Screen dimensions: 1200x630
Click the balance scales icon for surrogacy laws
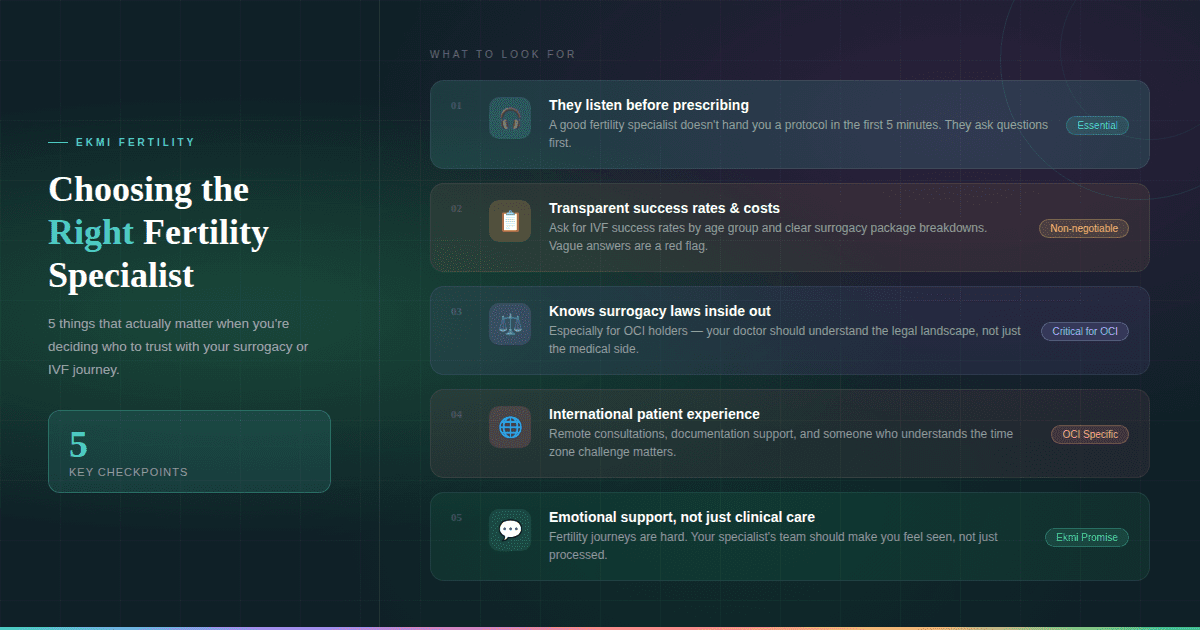point(510,324)
